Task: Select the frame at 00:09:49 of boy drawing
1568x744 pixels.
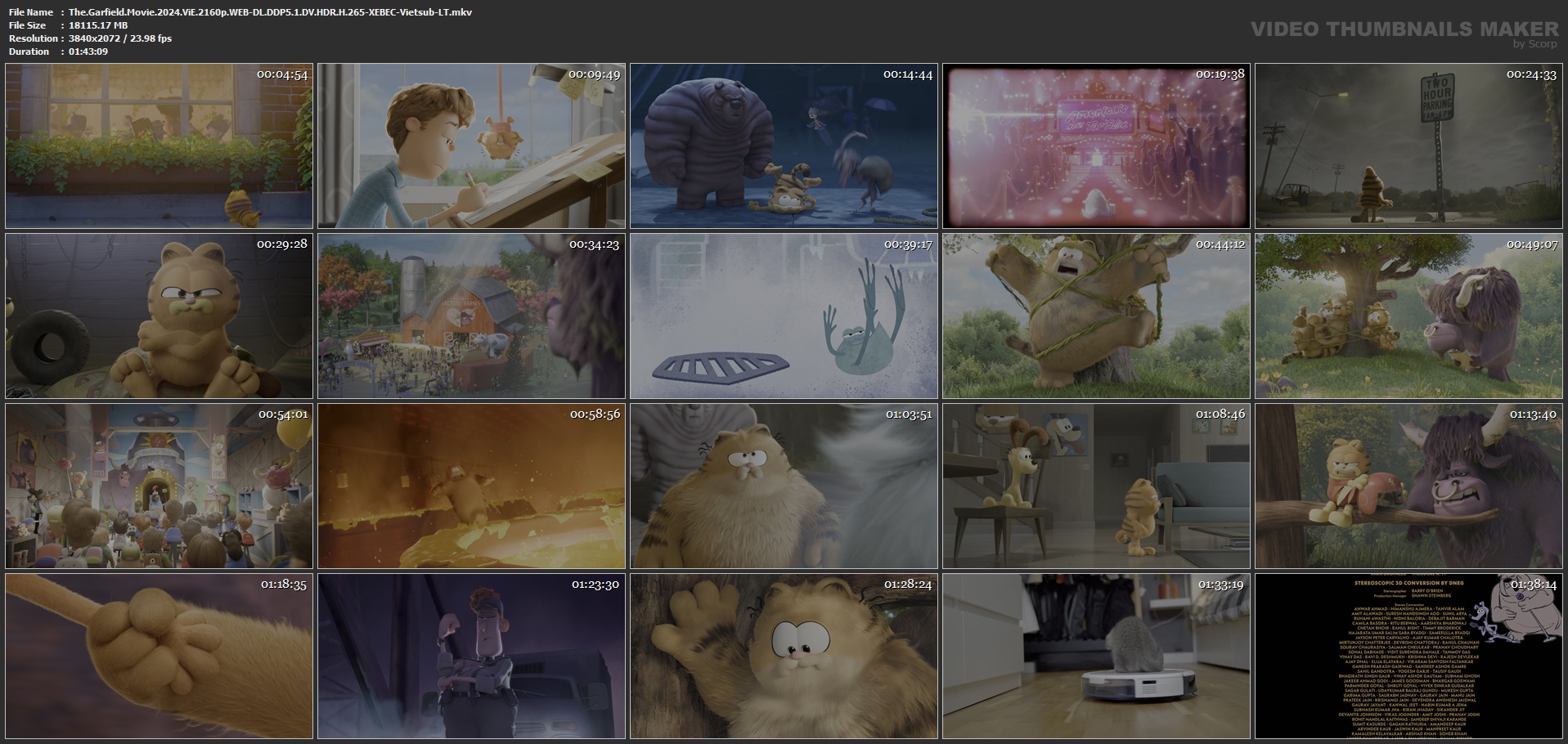Action: pyautogui.click(x=471, y=146)
